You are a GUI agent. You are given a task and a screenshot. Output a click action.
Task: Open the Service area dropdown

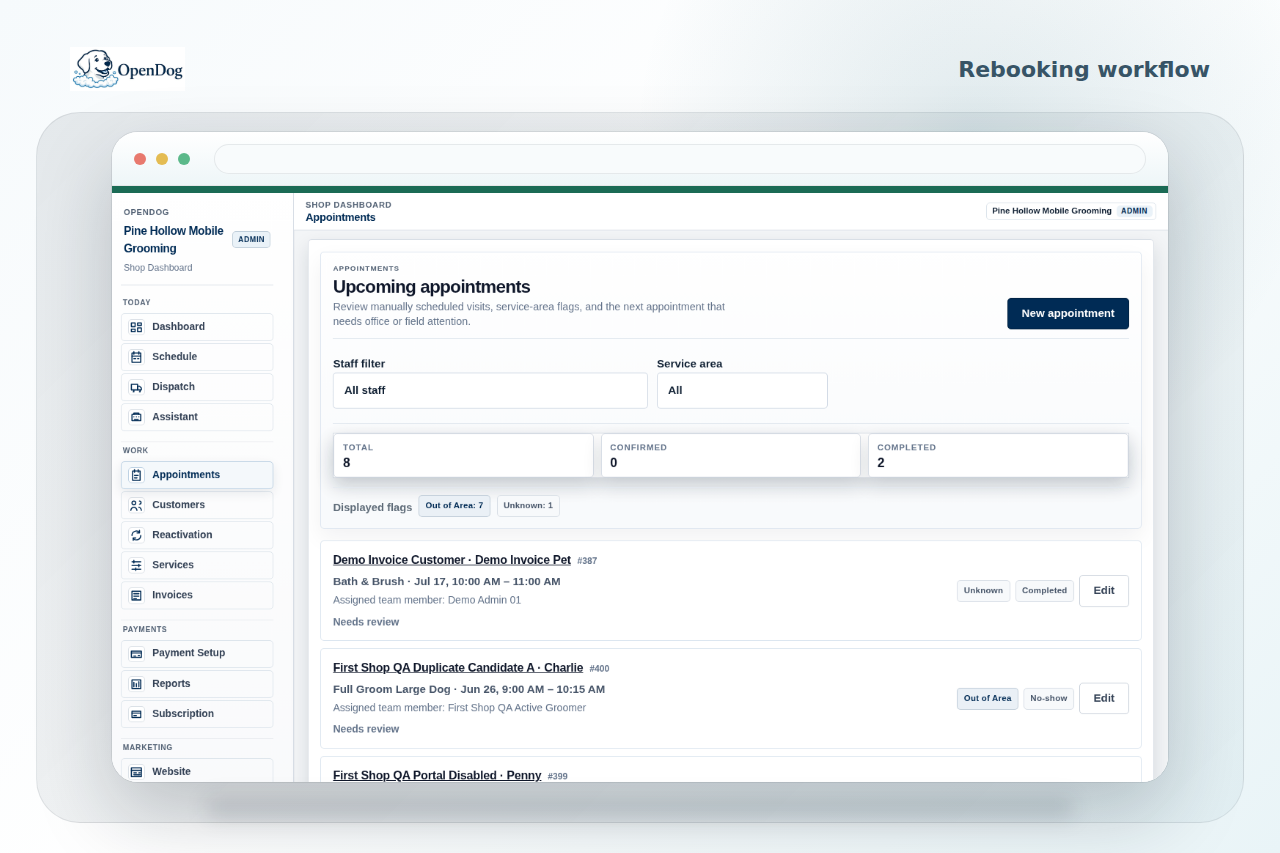742,391
